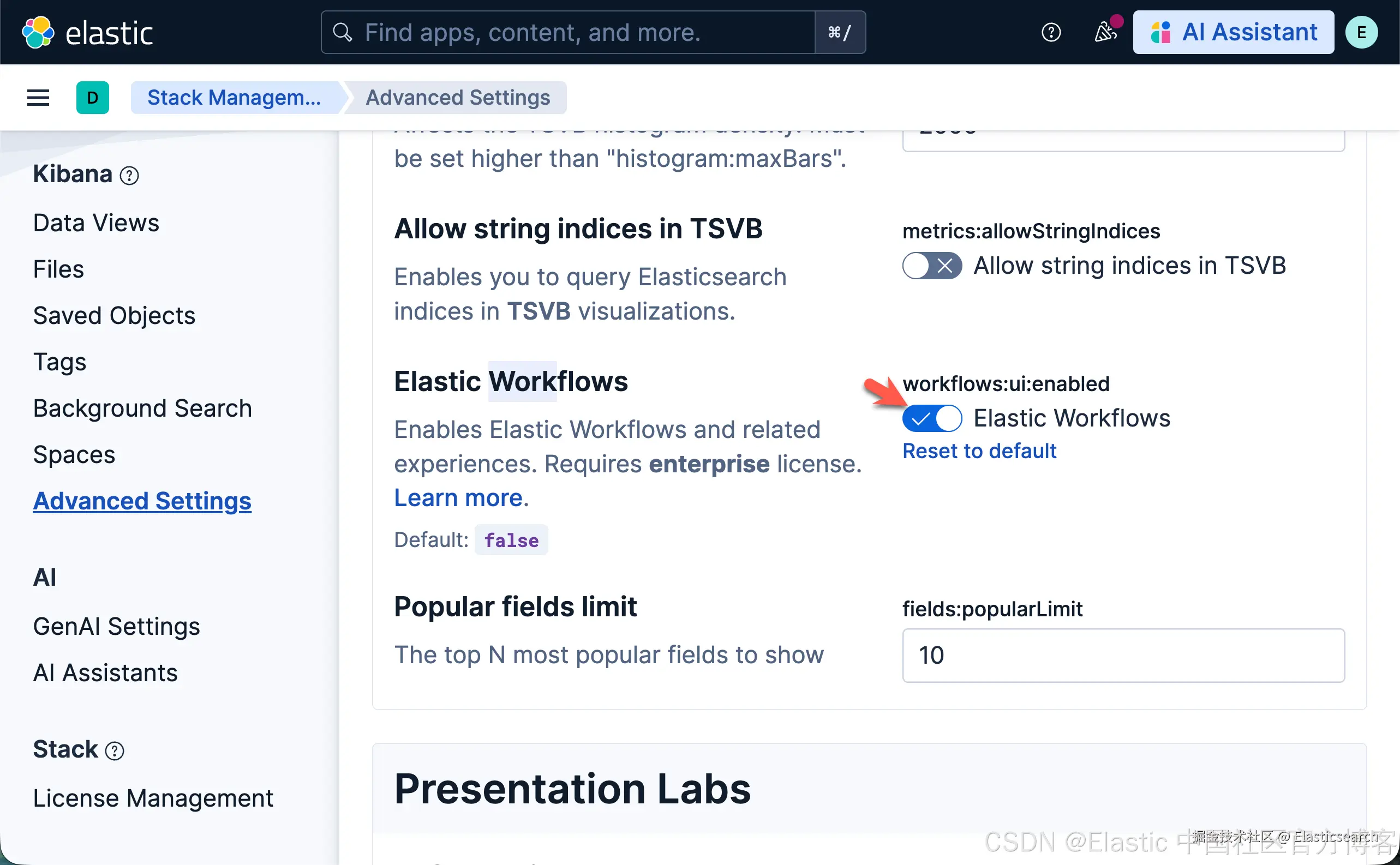The image size is (1400, 865).
Task: Open the help menu icon
Action: click(1050, 33)
